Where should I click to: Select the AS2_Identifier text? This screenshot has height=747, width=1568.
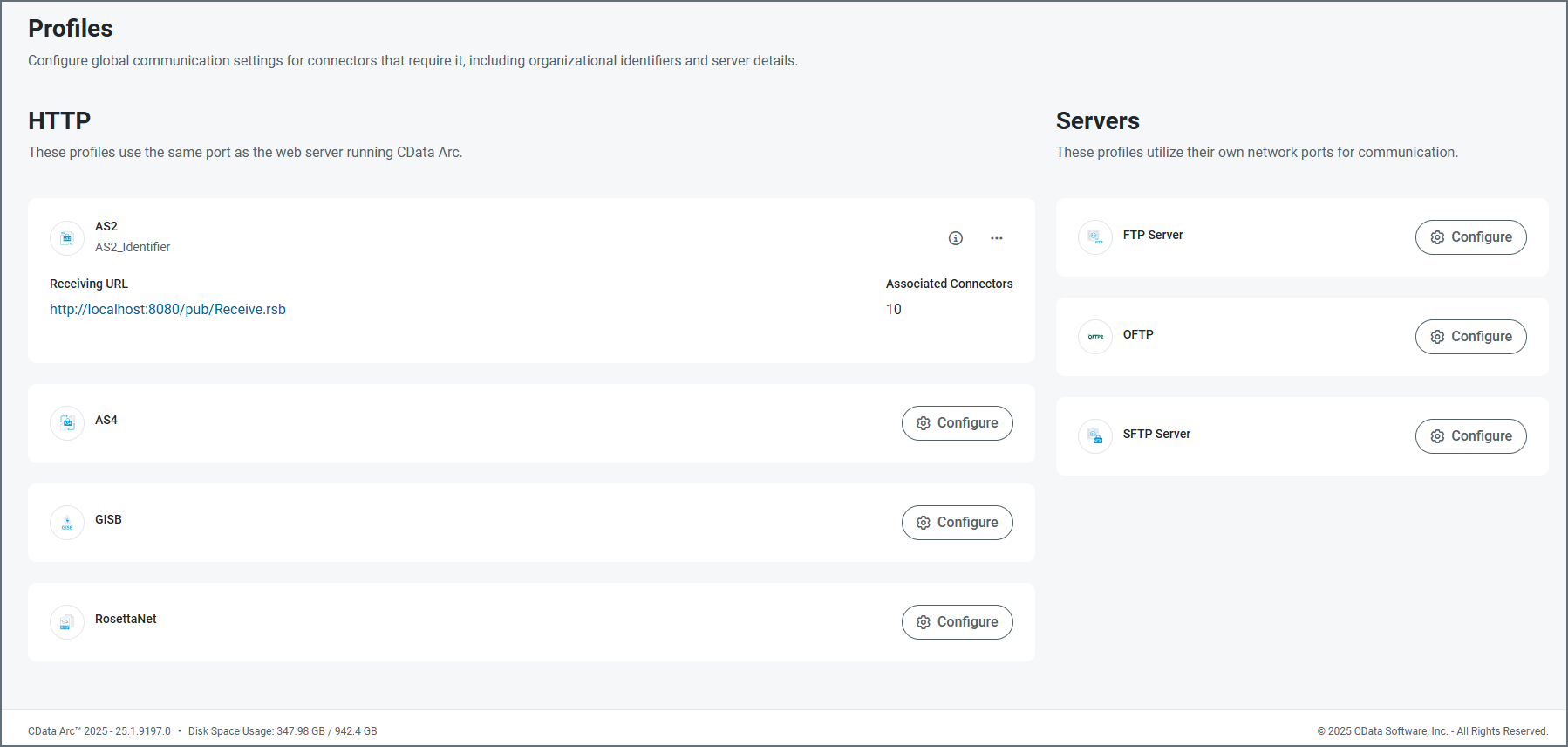[133, 247]
